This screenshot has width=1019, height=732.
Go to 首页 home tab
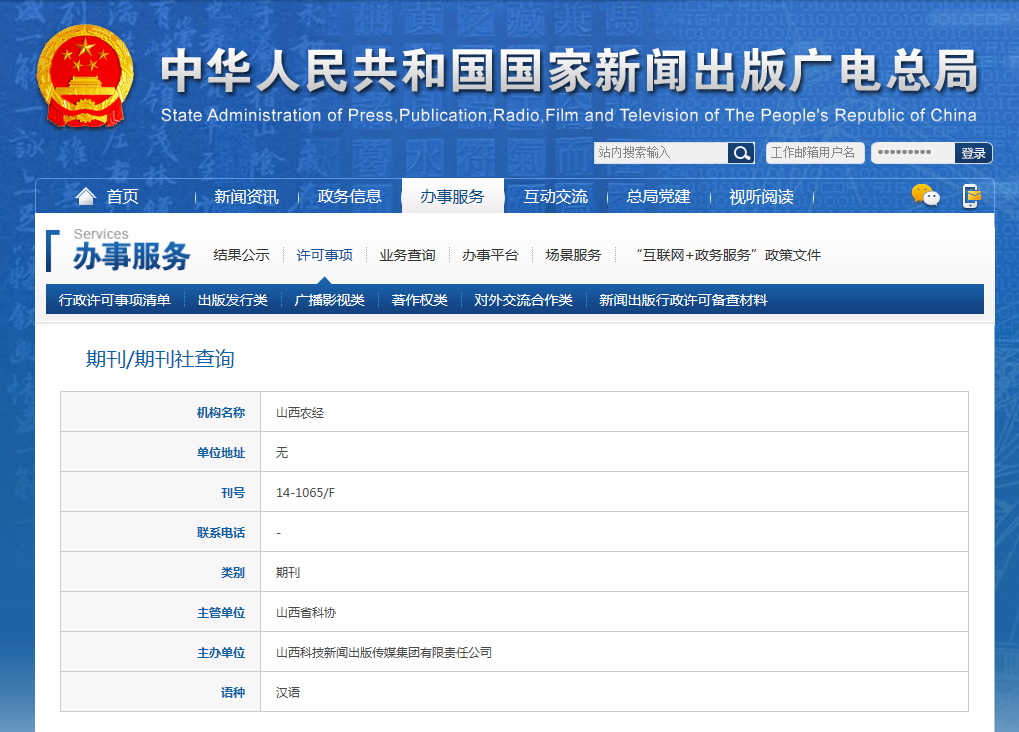[x=122, y=196]
